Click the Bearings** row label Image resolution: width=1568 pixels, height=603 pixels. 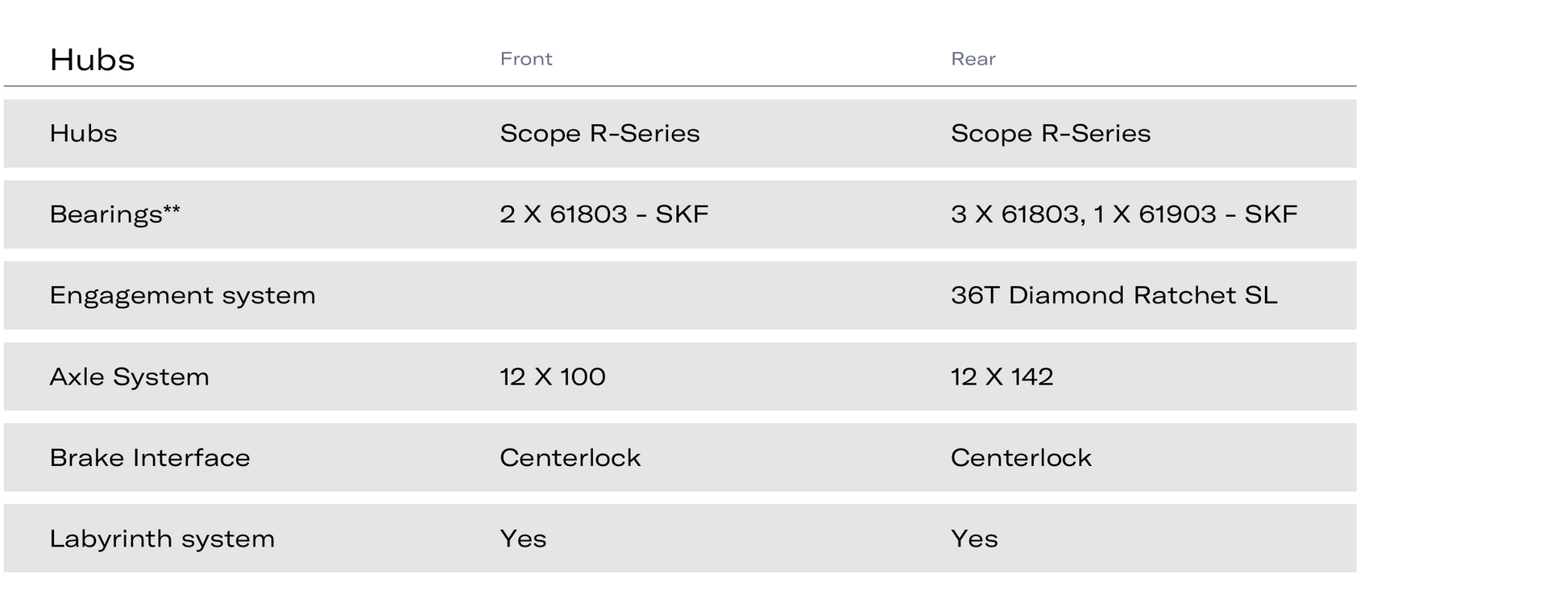[114, 214]
